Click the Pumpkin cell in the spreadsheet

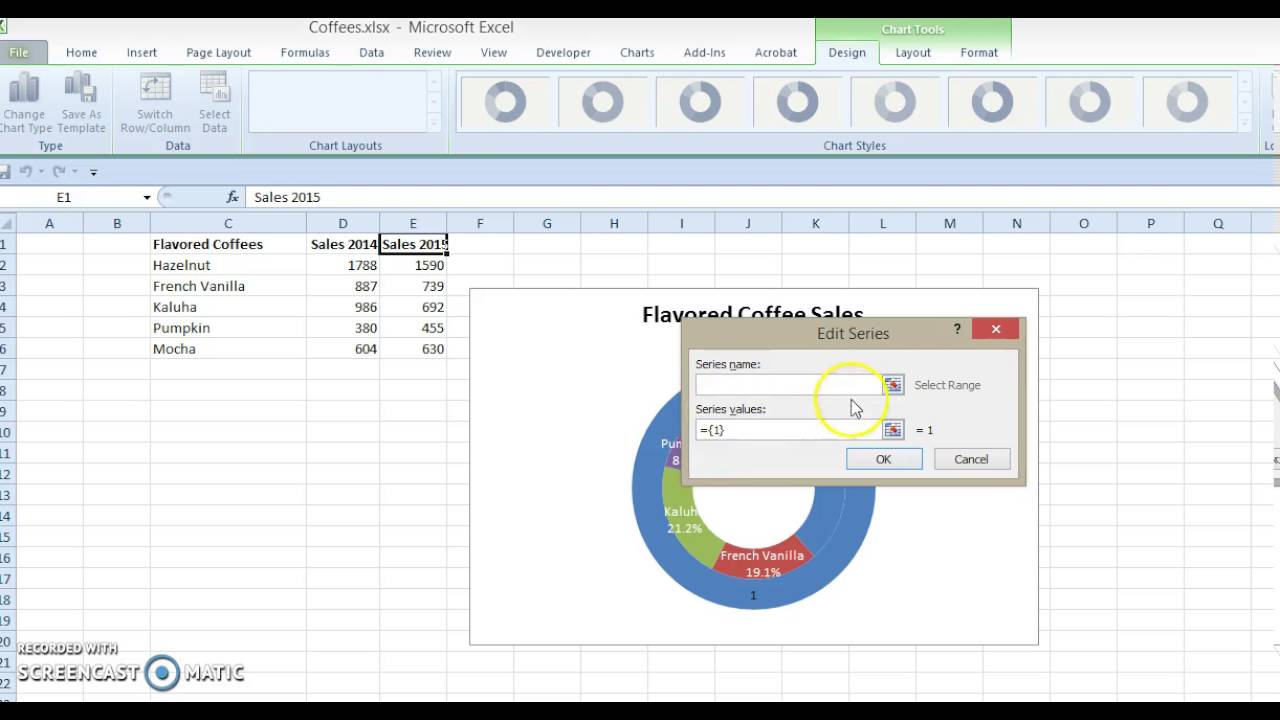228,328
